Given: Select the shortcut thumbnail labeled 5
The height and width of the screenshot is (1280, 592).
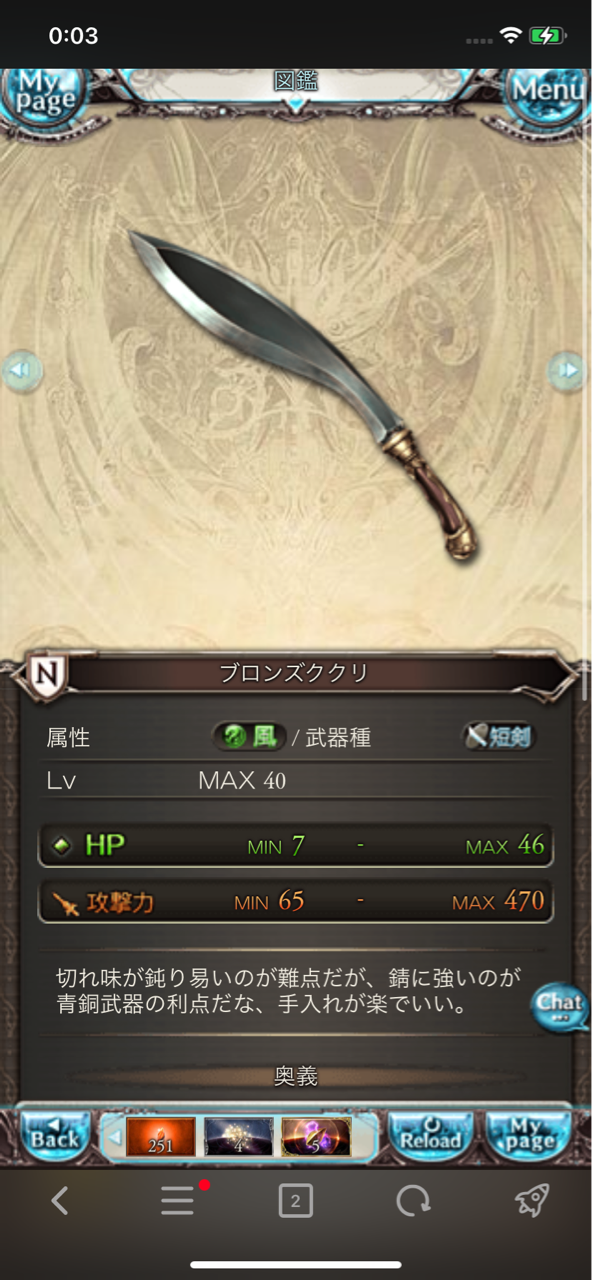Looking at the screenshot, I should 316,1137.
